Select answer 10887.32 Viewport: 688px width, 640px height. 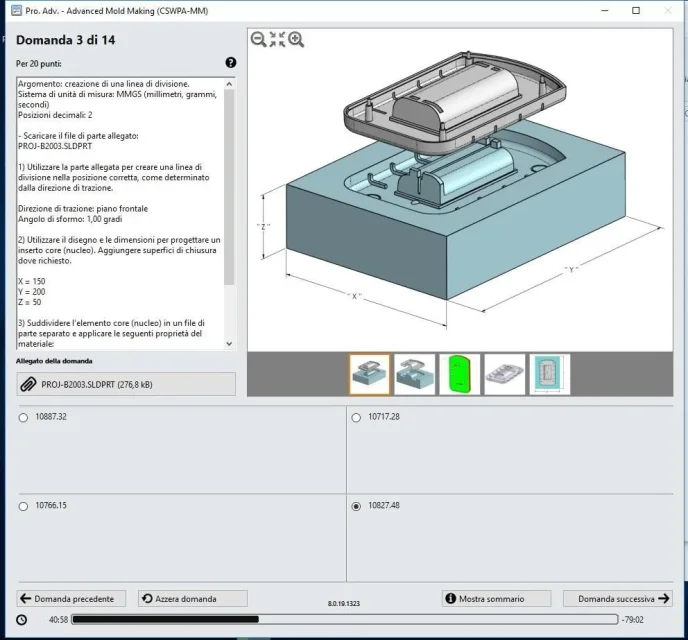pos(23,418)
